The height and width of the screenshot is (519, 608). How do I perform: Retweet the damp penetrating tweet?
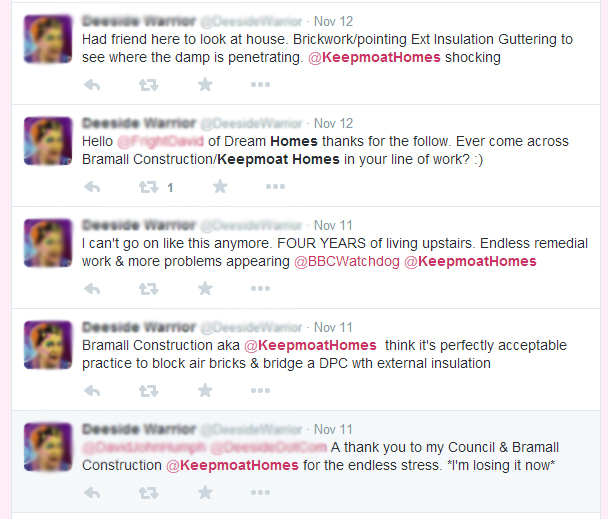click(x=149, y=85)
